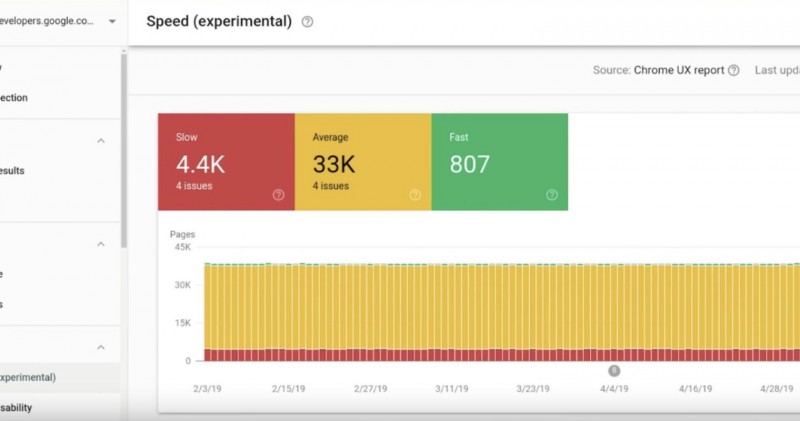Open the developers.google.com property selector dropdown
800x421 pixels.
coord(111,21)
